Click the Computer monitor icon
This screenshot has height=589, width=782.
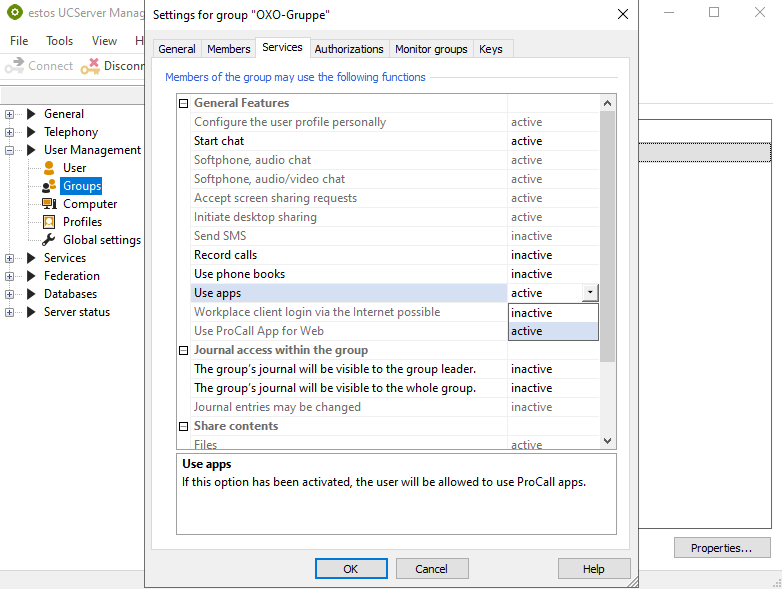49,204
